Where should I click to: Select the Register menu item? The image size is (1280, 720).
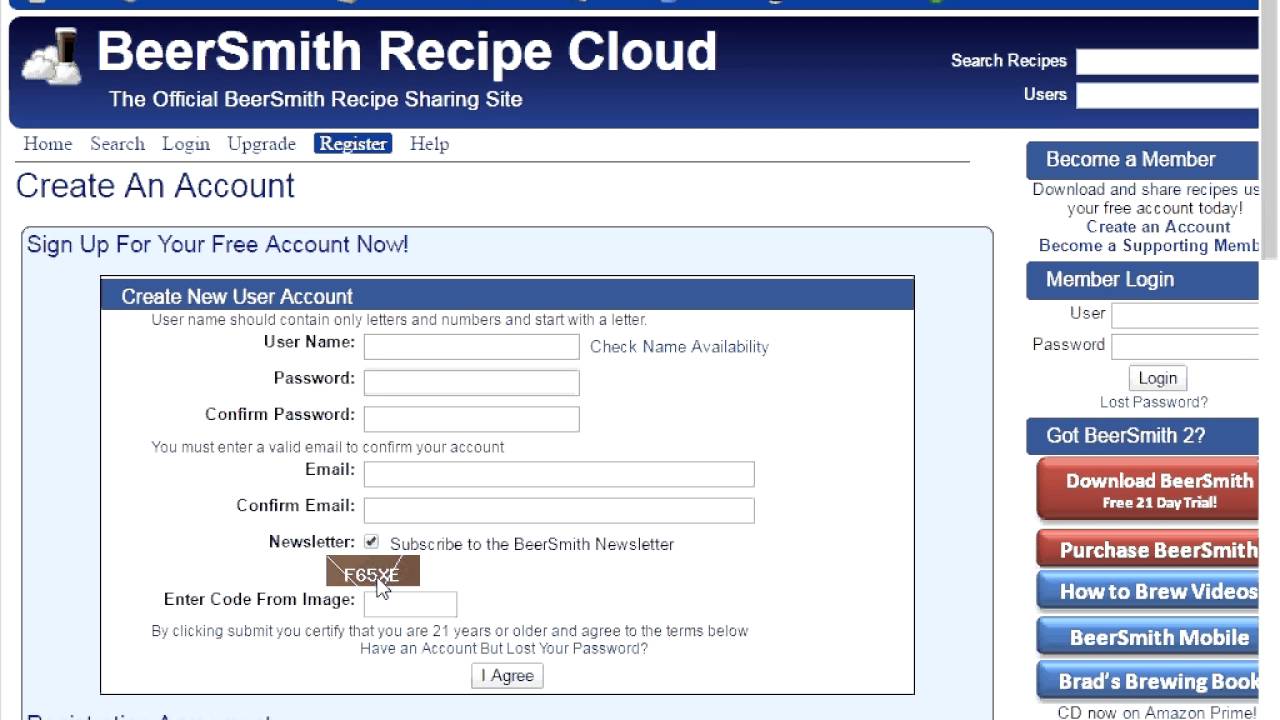[353, 144]
